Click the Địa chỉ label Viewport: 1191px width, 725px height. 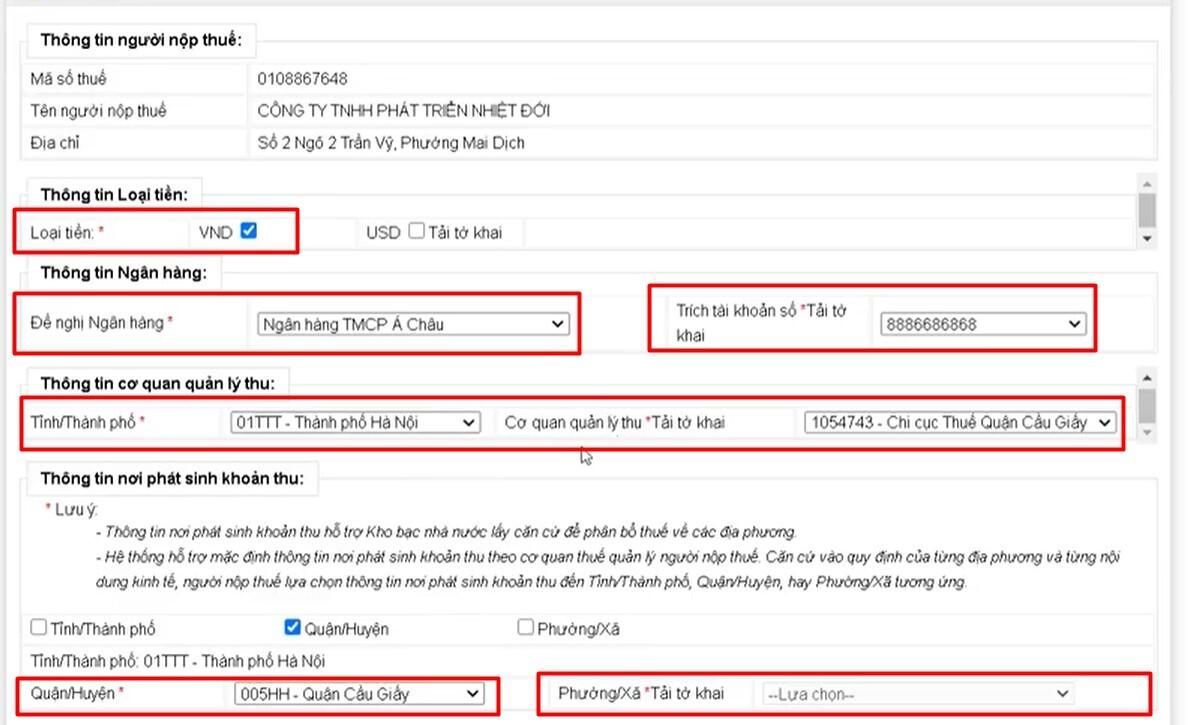click(55, 143)
